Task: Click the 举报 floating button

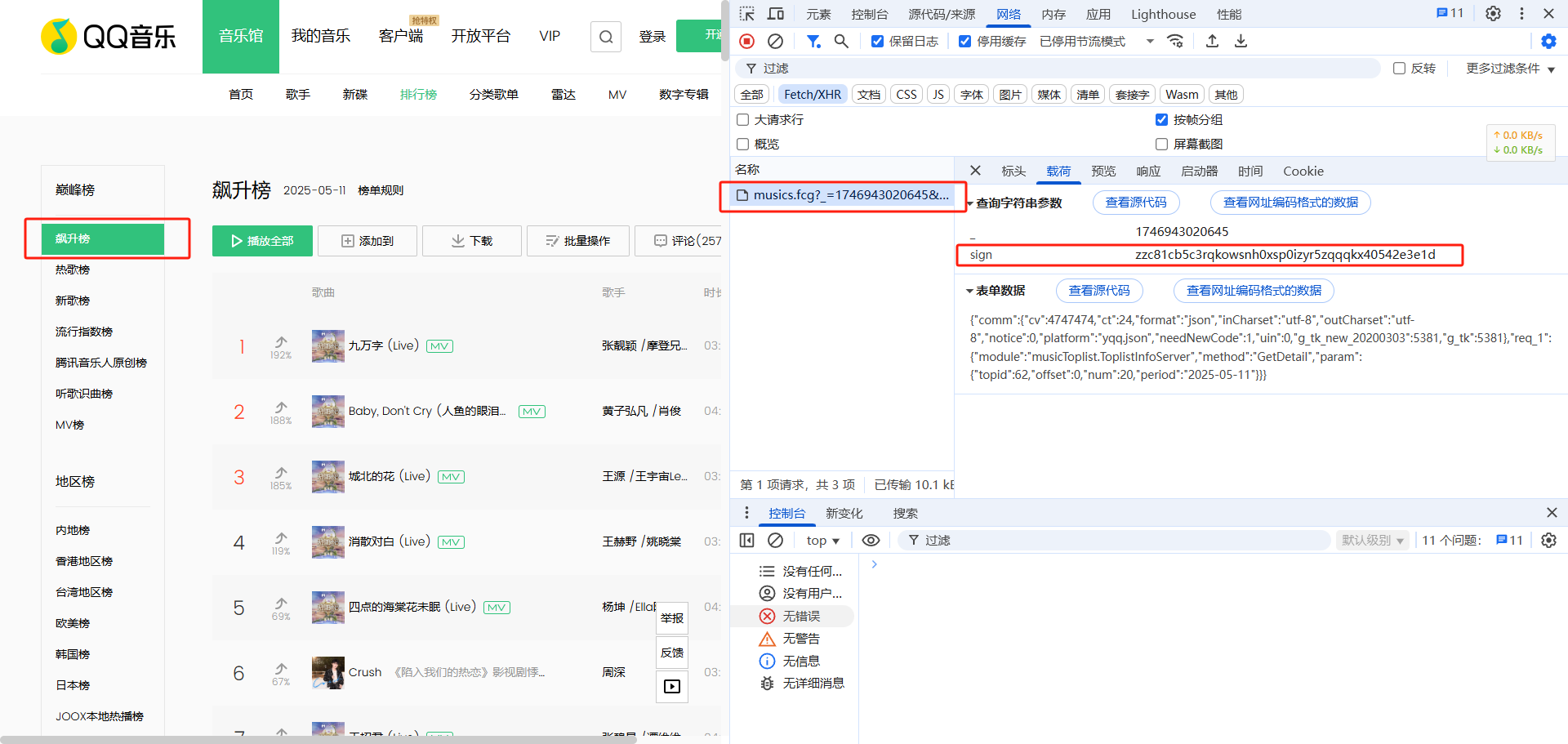Action: tap(672, 618)
